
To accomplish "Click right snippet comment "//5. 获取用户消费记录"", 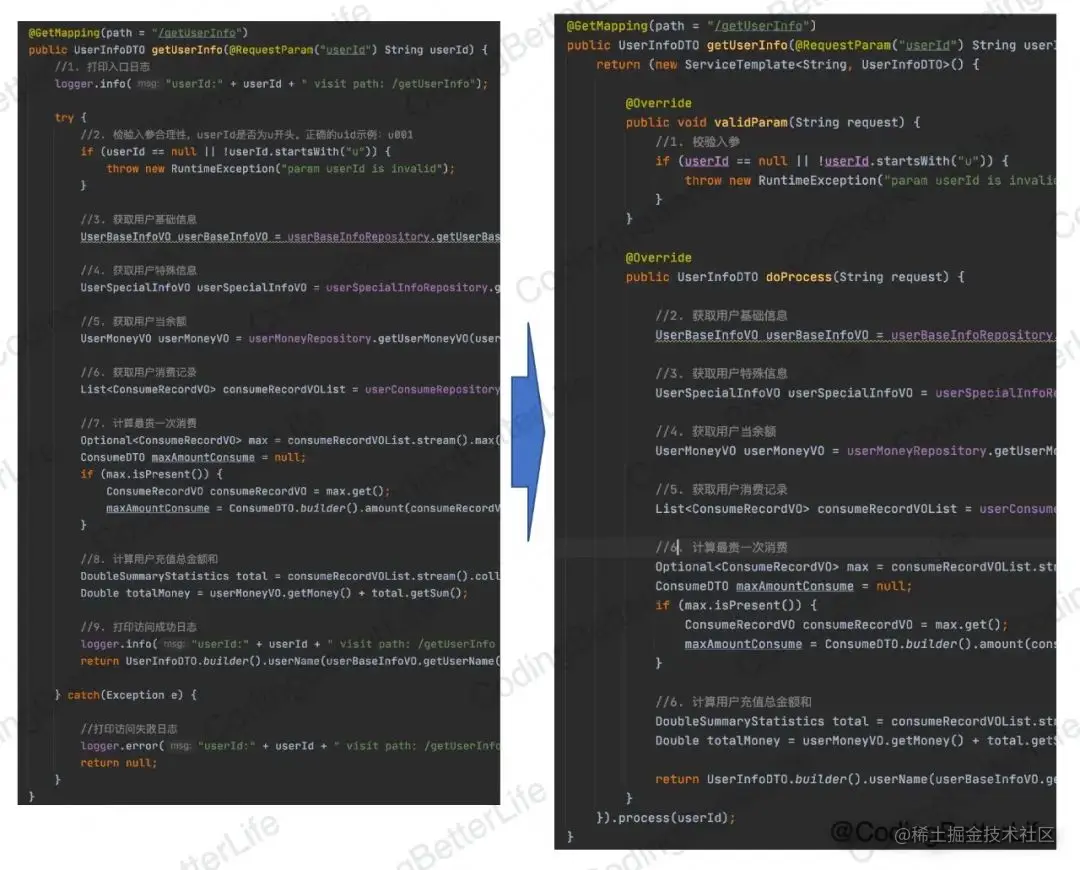I will [x=721, y=489].
